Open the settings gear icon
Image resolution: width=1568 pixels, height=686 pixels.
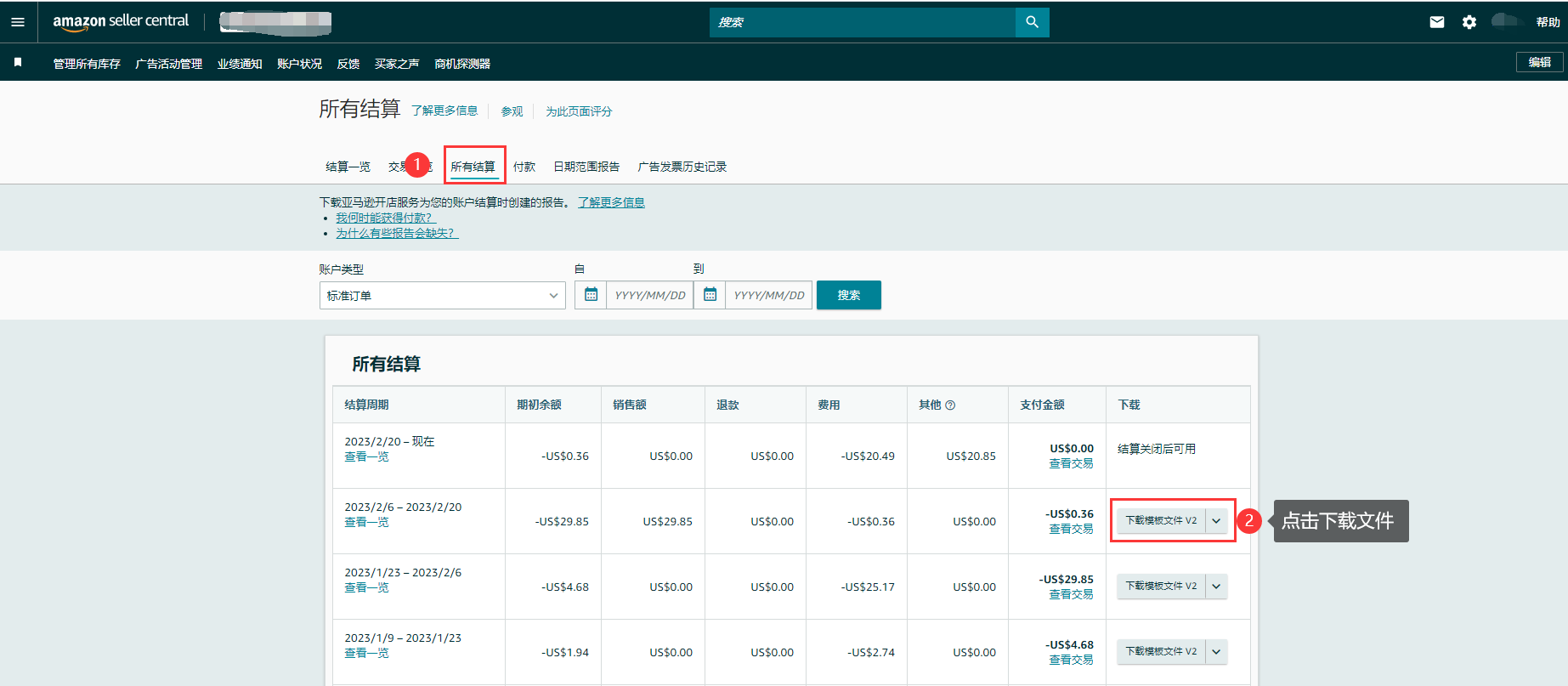click(x=1469, y=22)
